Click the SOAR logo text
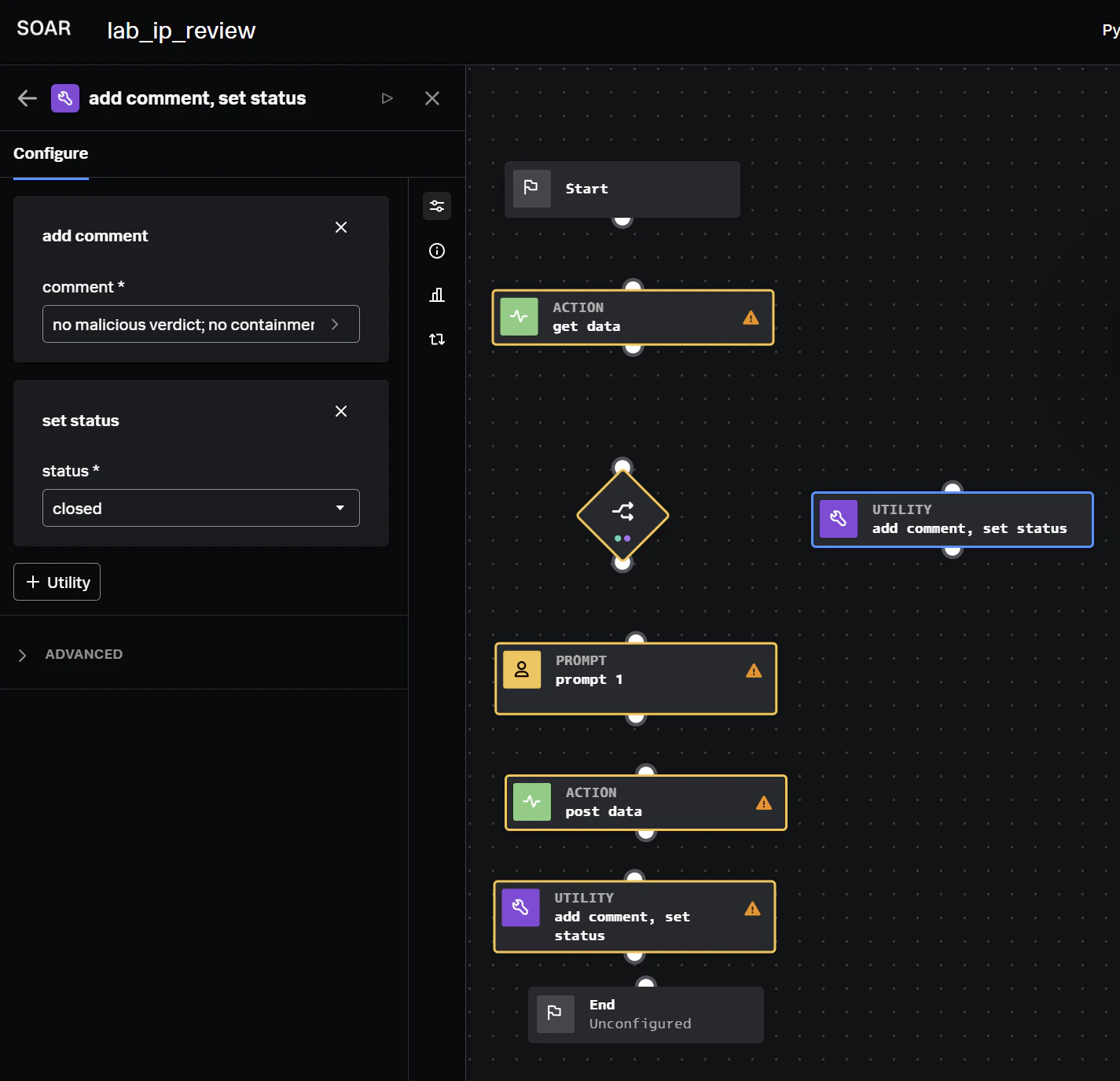The height and width of the screenshot is (1081, 1120). tap(44, 28)
